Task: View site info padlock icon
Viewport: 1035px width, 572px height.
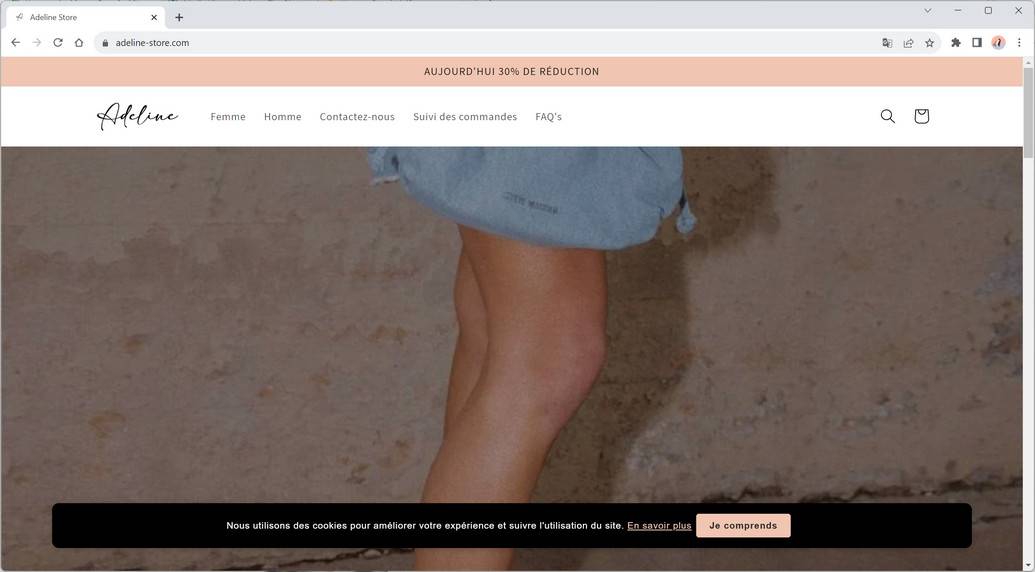Action: click(105, 43)
